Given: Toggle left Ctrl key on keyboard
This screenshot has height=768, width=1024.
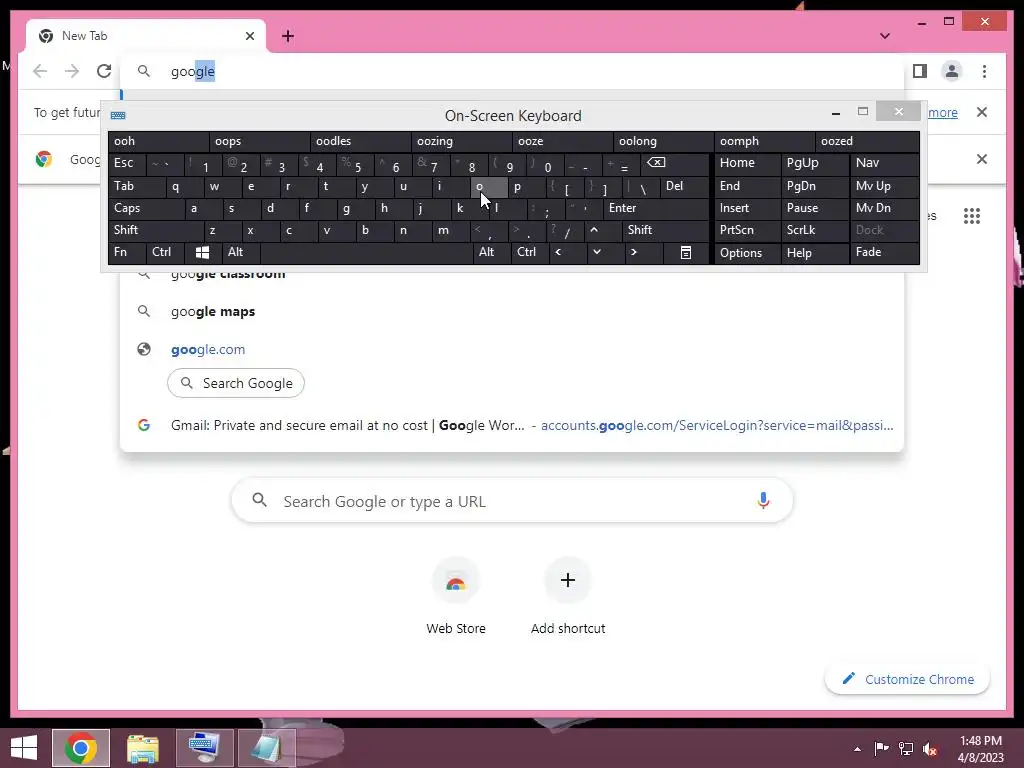Looking at the screenshot, I should tap(165, 252).
